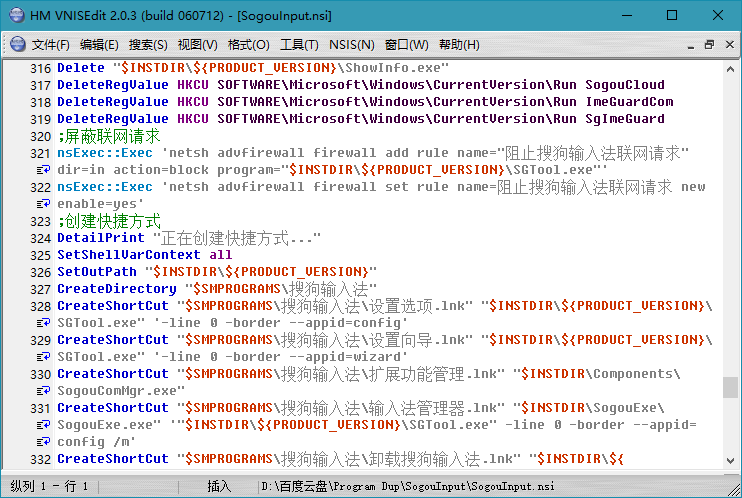
Task: Open the 文件(F) menu
Action: [x=50, y=45]
